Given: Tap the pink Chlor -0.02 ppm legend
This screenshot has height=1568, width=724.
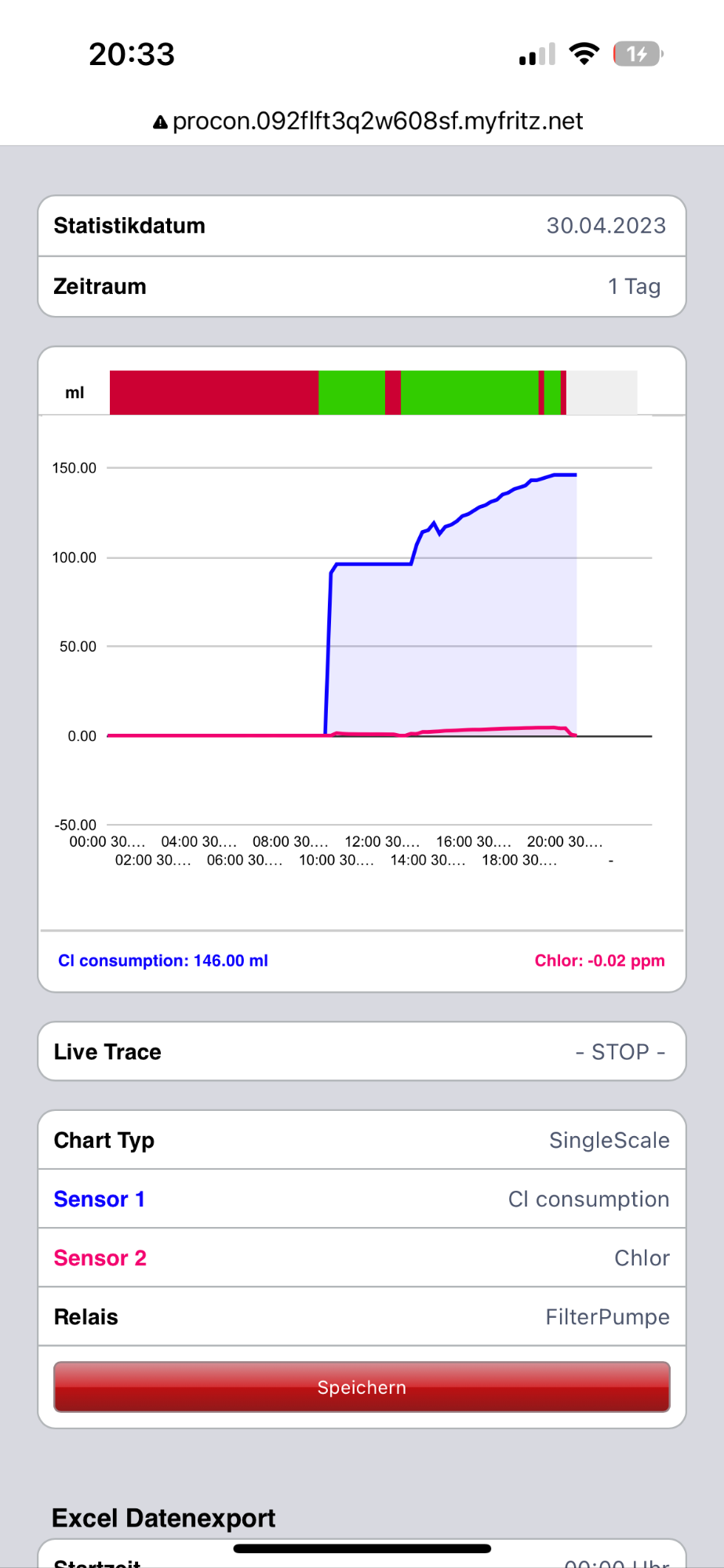Looking at the screenshot, I should (x=599, y=960).
